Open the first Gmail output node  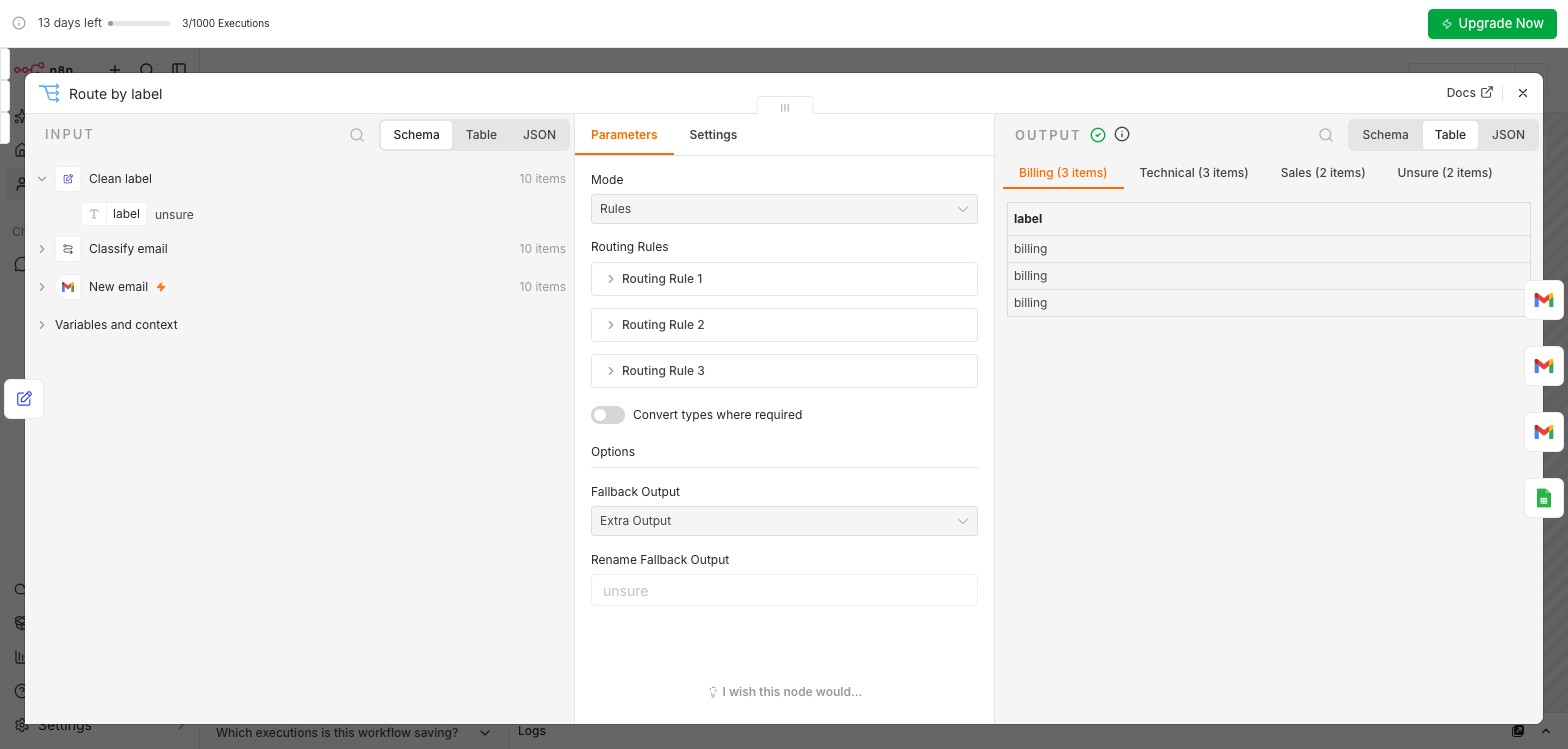point(1544,300)
